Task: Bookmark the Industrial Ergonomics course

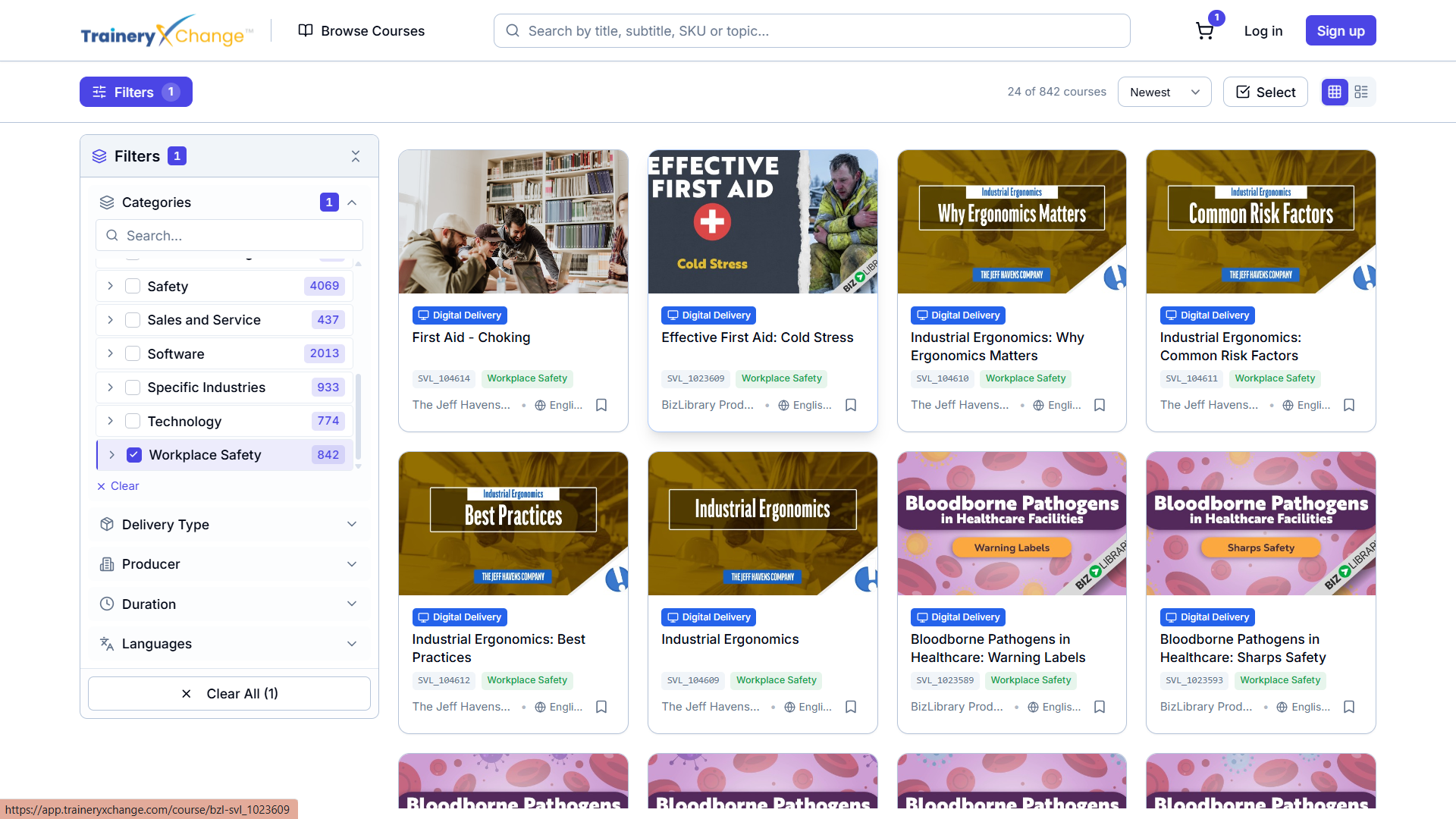Action: click(851, 707)
